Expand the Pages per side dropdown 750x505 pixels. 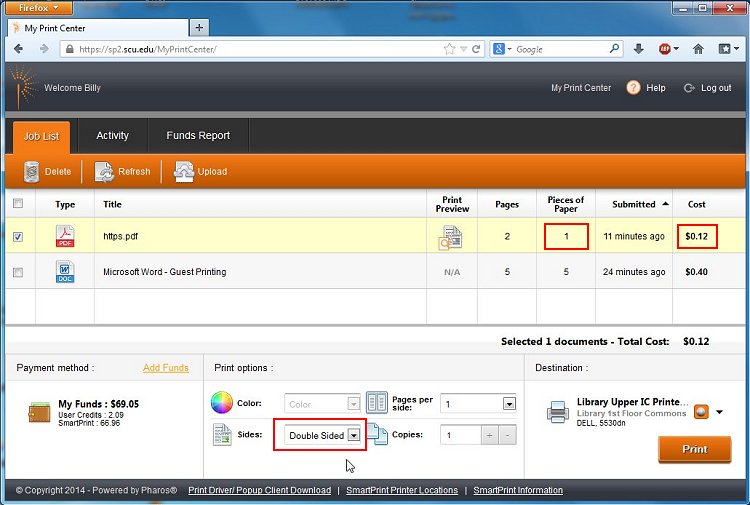(x=509, y=404)
